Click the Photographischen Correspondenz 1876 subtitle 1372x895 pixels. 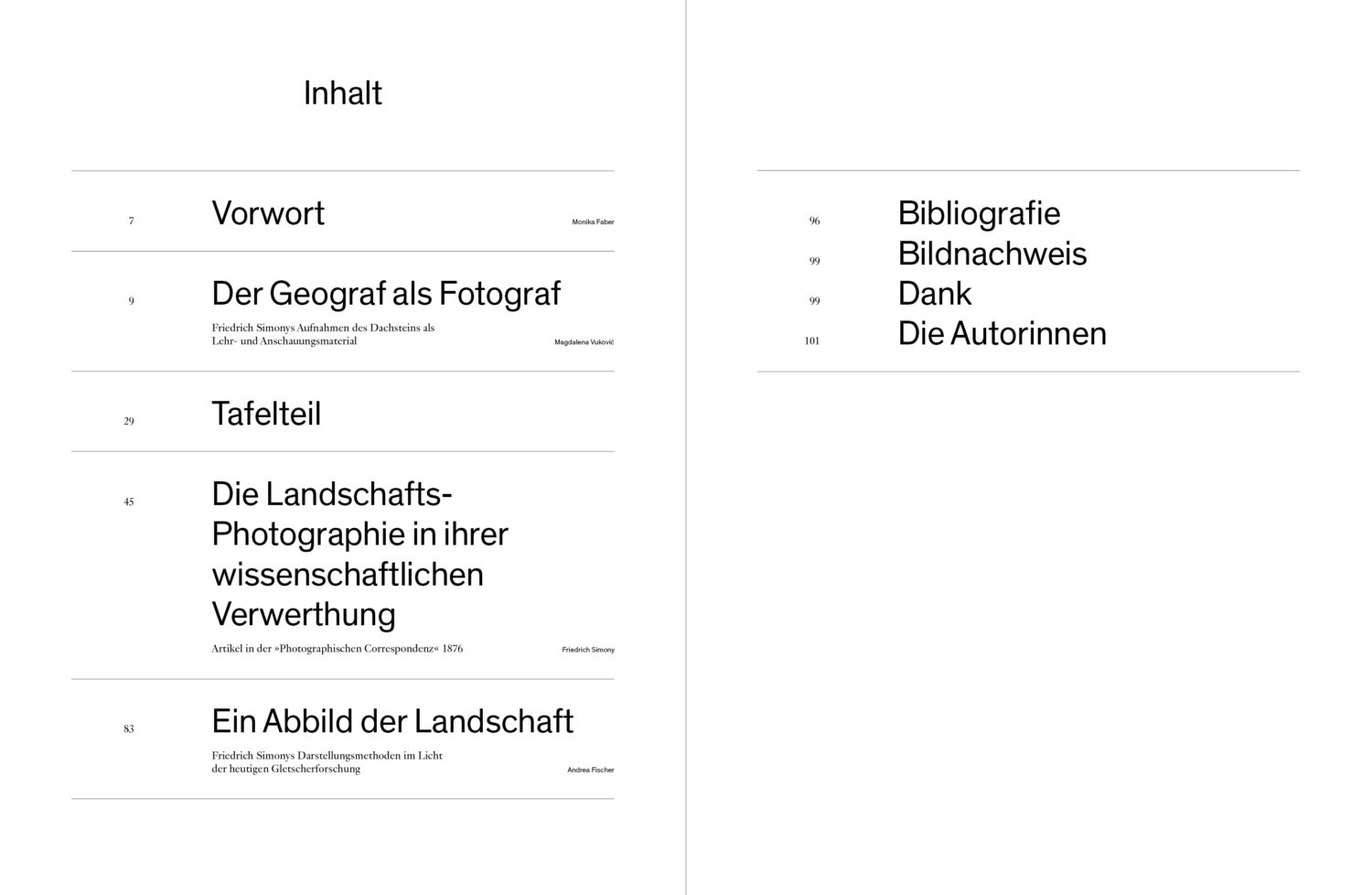(337, 649)
